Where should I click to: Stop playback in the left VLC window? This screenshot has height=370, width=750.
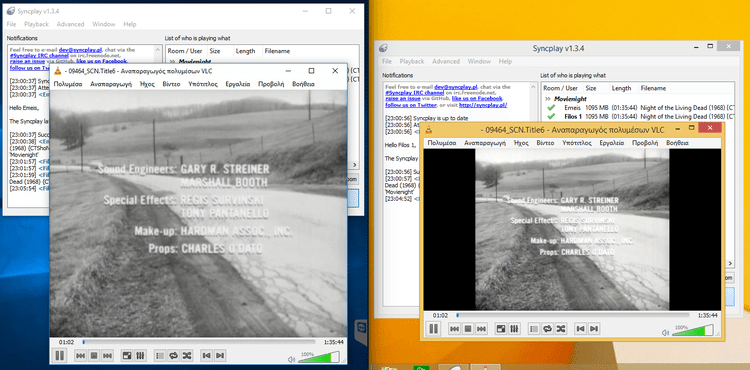94,355
